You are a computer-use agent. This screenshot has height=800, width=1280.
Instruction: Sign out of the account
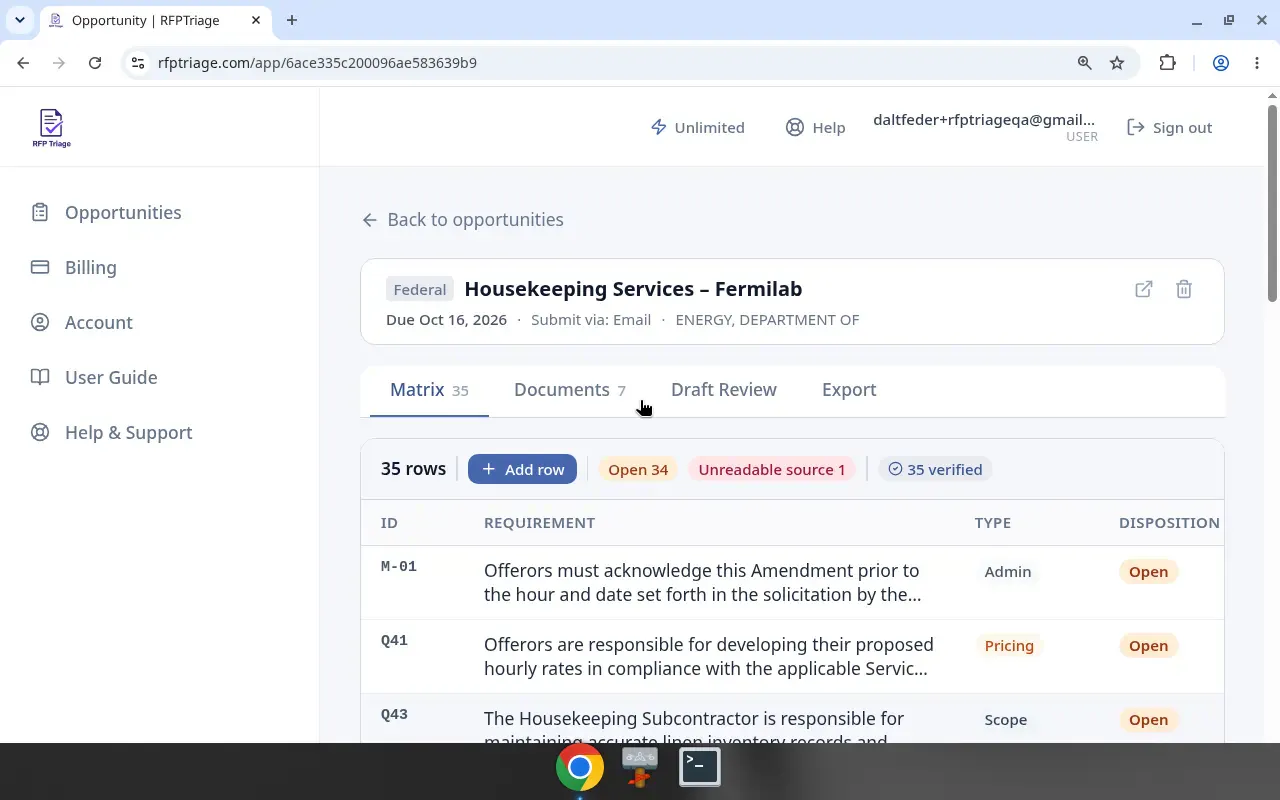1169,127
